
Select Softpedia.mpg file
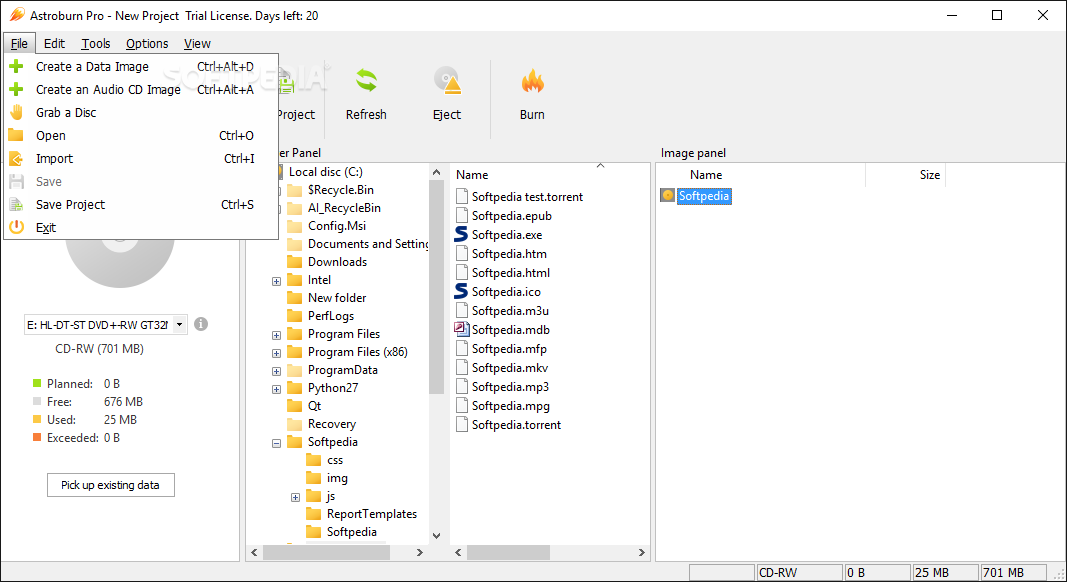click(510, 406)
